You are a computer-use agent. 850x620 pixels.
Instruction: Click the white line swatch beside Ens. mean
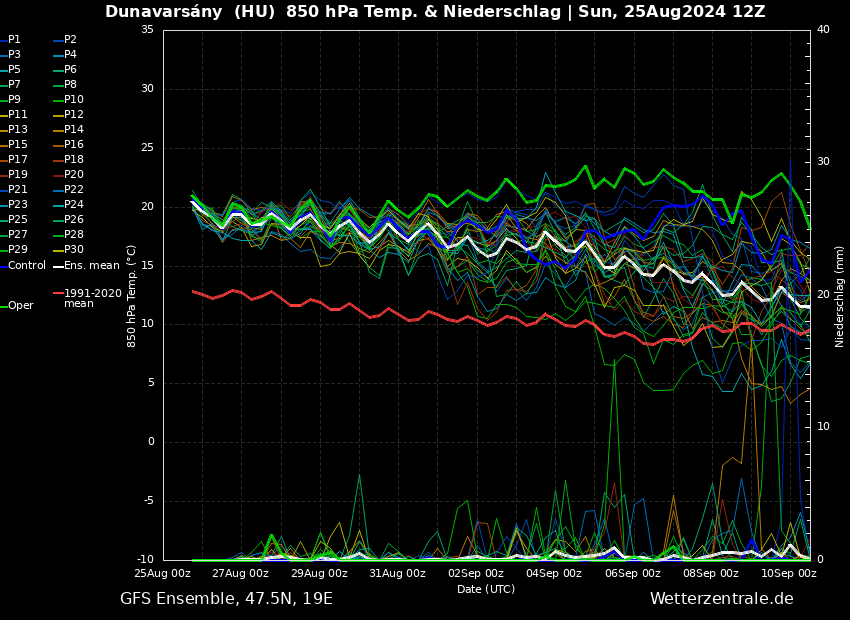point(58,266)
